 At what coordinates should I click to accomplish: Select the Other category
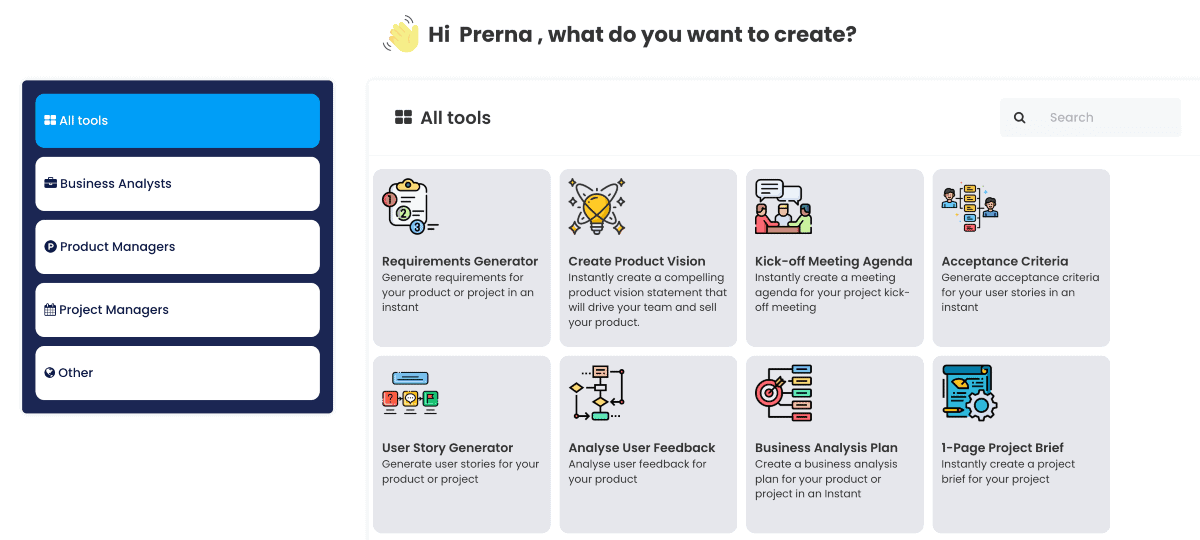tap(177, 373)
